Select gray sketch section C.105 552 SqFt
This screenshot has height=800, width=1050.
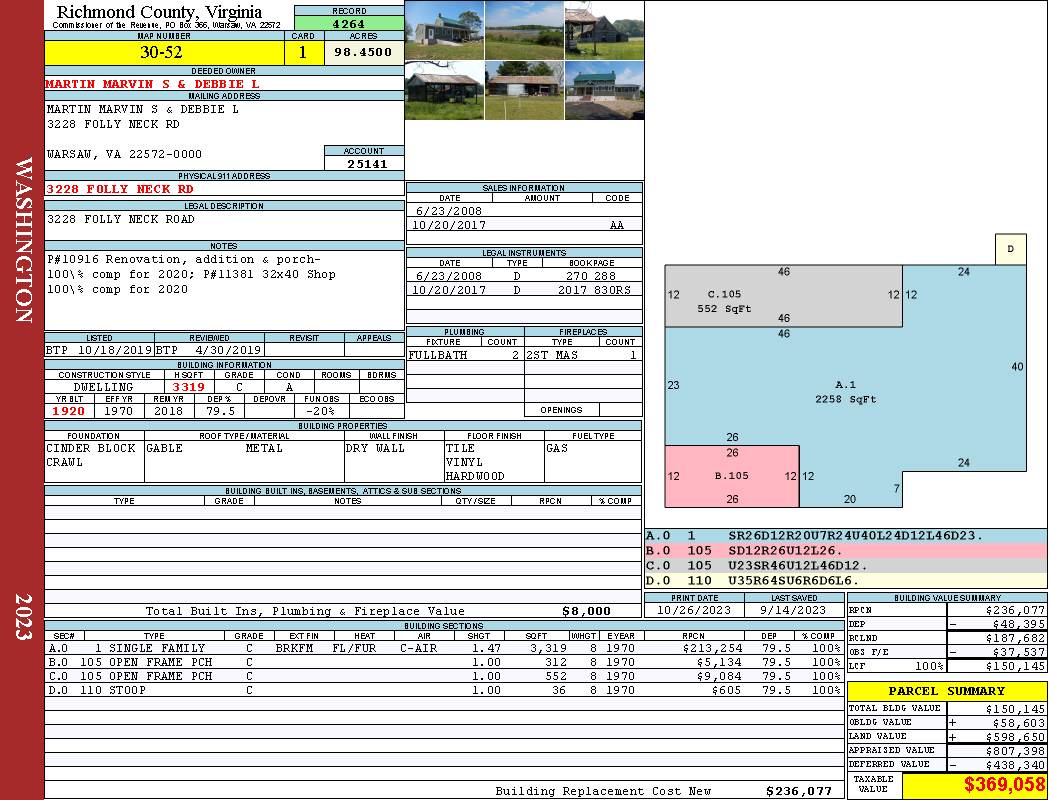pyautogui.click(x=783, y=296)
